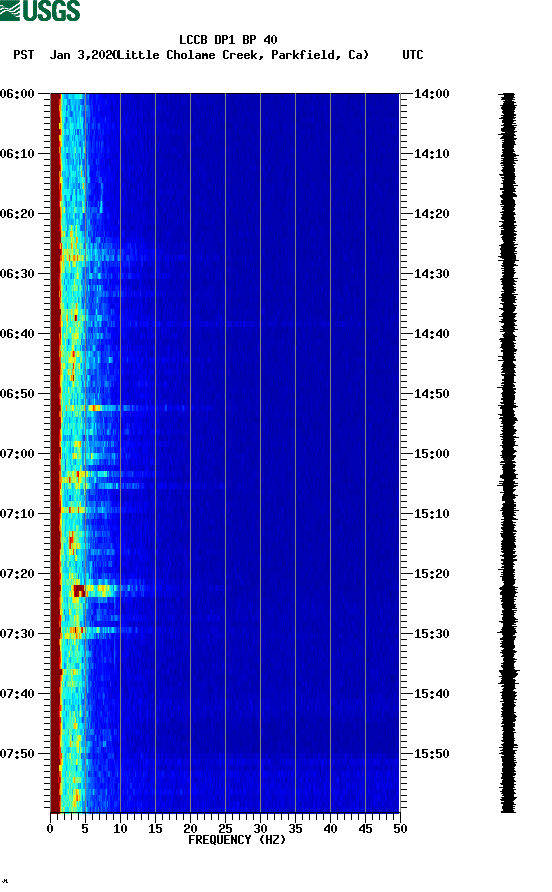Click the 06:00 PST time label
Image resolution: width=552 pixels, height=892 pixels.
pos(17,94)
